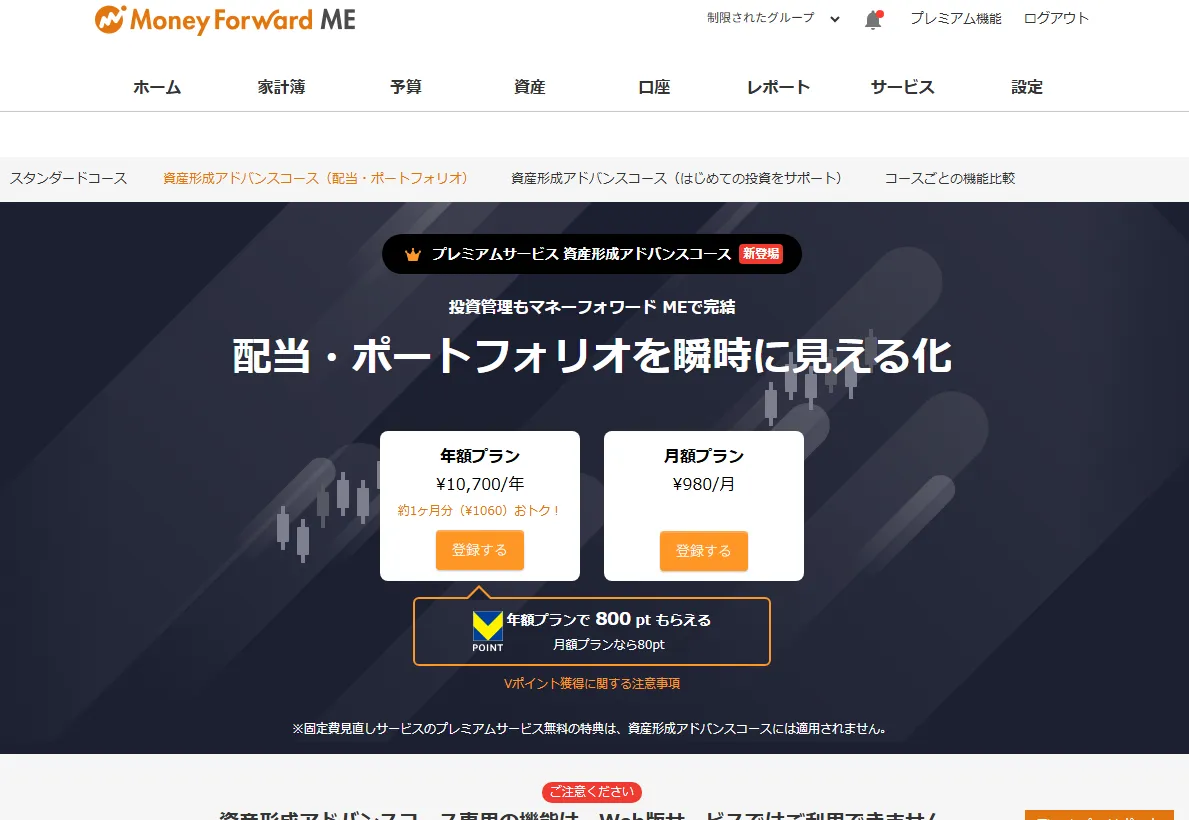
Task: Open the 資産 menu item
Action: pos(529,87)
